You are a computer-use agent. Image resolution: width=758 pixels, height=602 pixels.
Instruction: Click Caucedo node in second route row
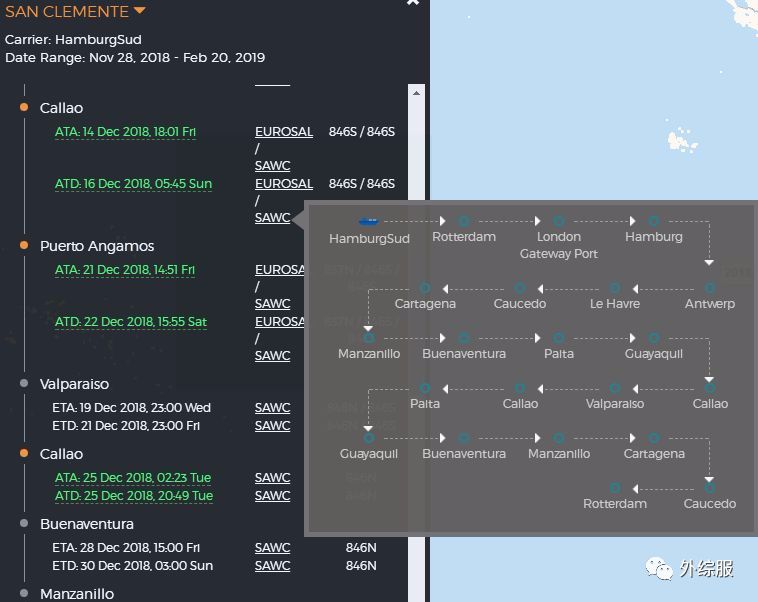click(x=520, y=288)
